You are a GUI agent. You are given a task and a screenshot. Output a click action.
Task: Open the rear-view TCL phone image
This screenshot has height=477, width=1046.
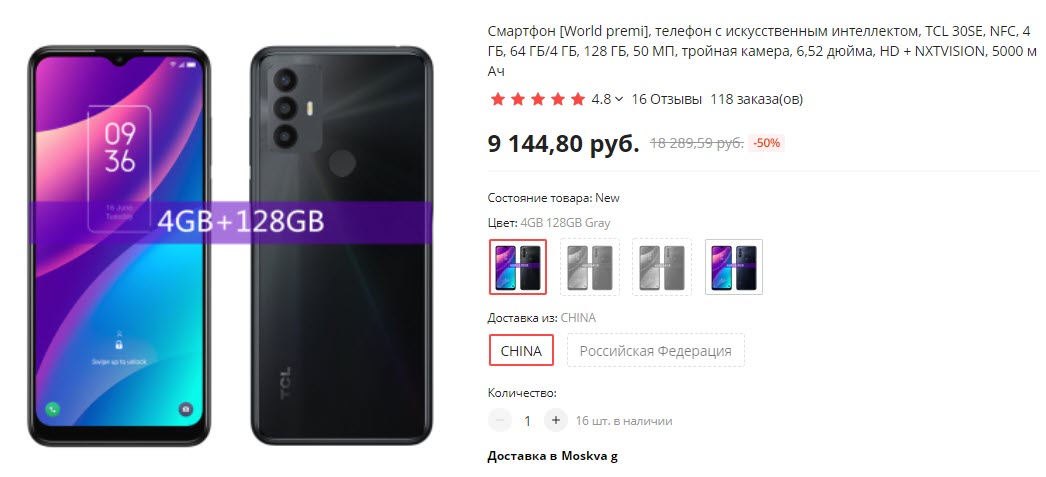click(x=342, y=246)
